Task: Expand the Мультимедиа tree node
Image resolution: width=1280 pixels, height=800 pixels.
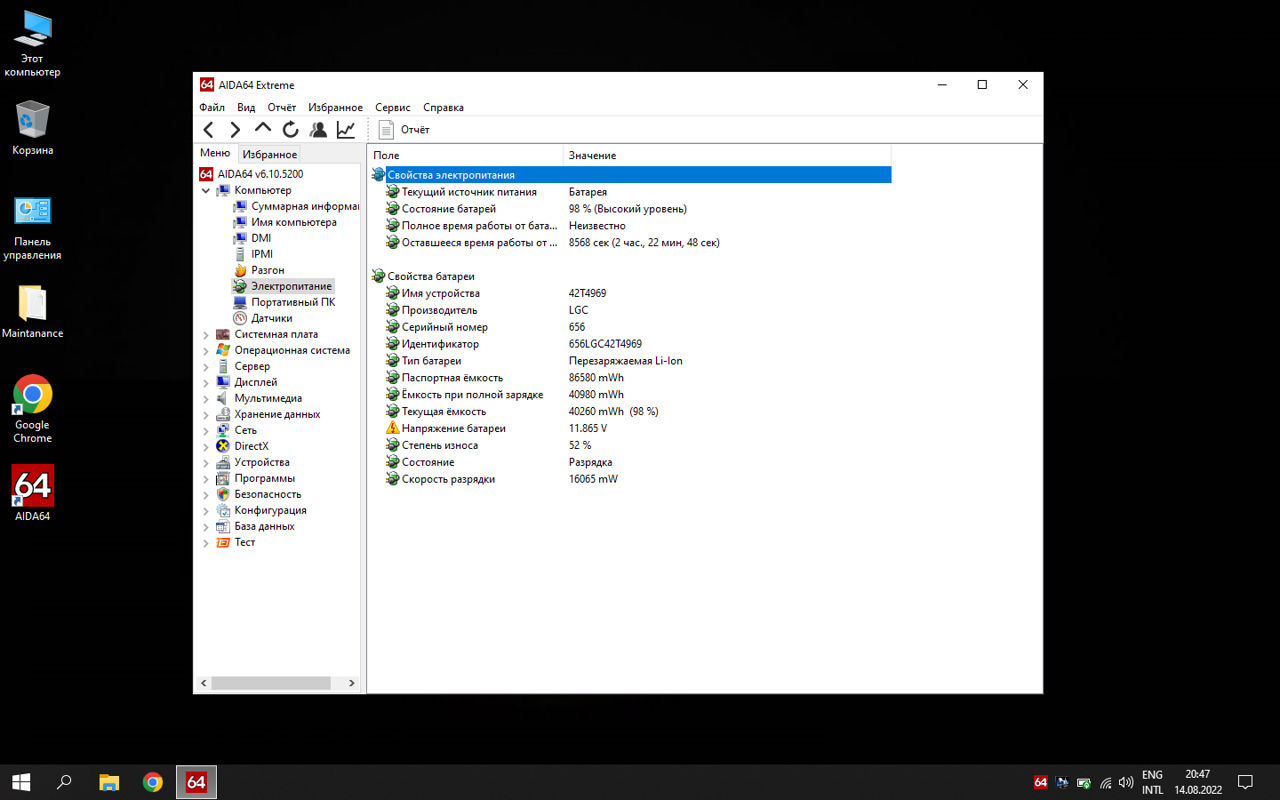Action: 206,398
